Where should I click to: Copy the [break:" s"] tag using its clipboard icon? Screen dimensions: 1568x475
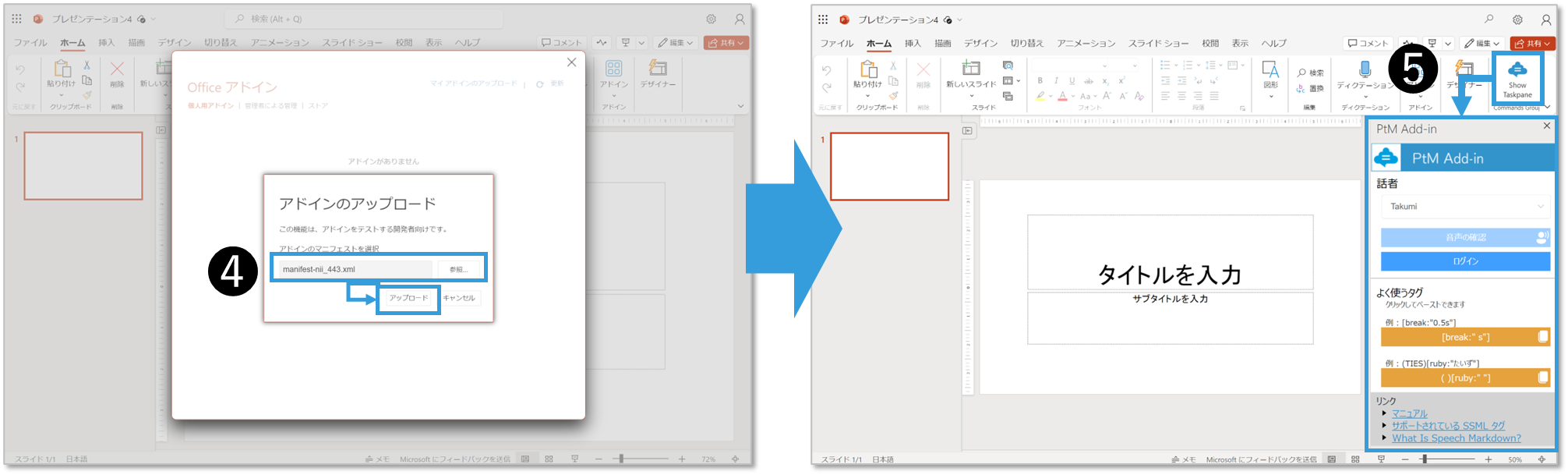click(1542, 337)
